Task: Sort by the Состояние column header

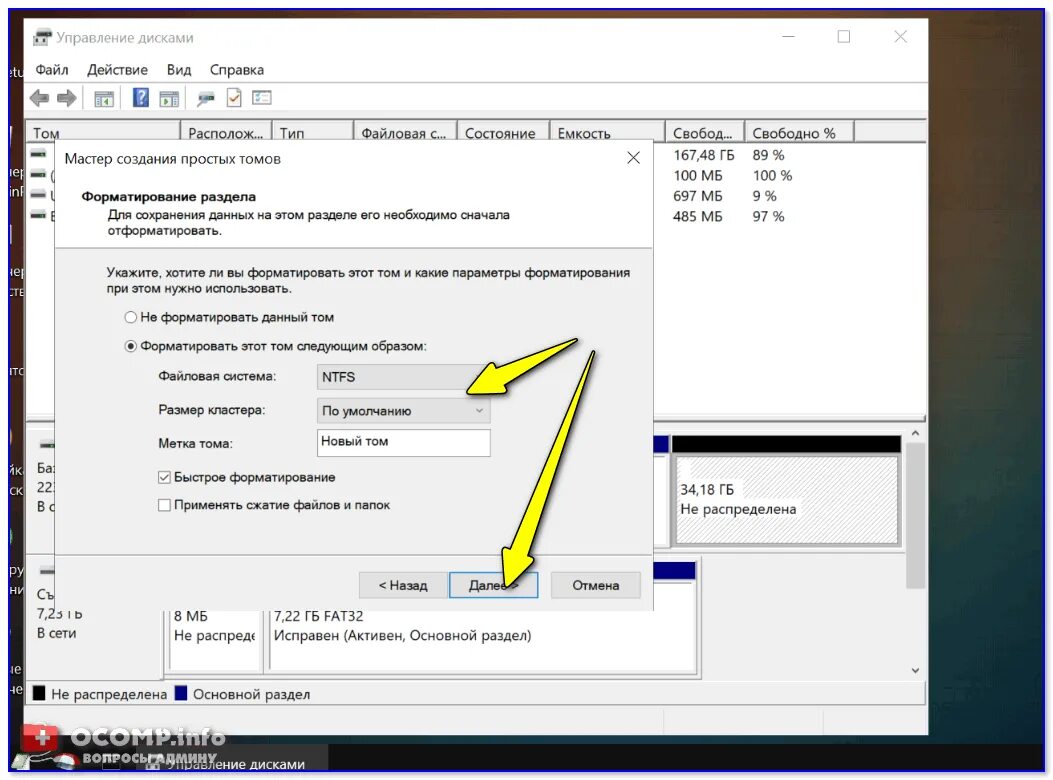Action: (x=503, y=132)
